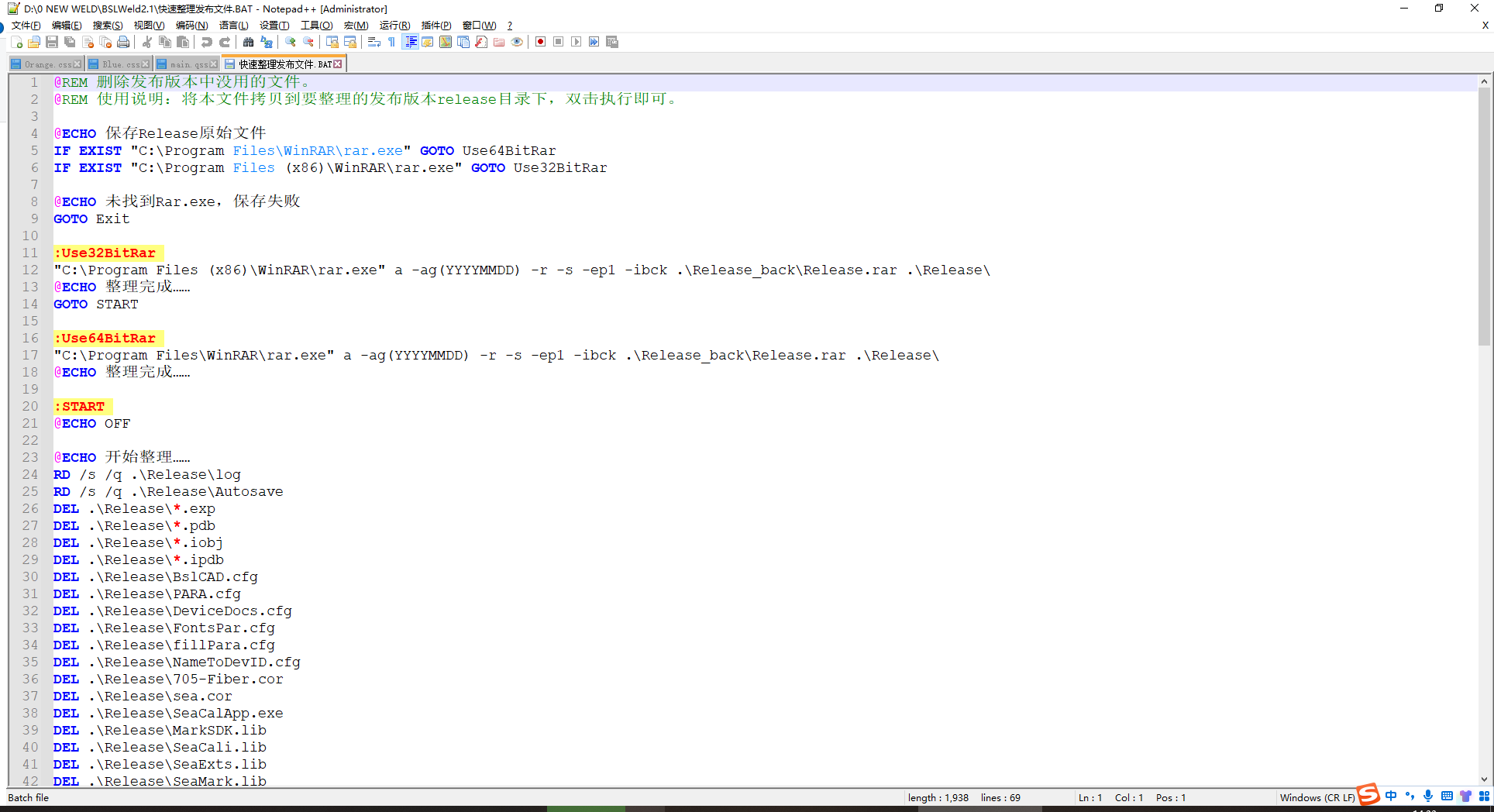
Task: Click the Open file toolbar icon
Action: (34, 42)
